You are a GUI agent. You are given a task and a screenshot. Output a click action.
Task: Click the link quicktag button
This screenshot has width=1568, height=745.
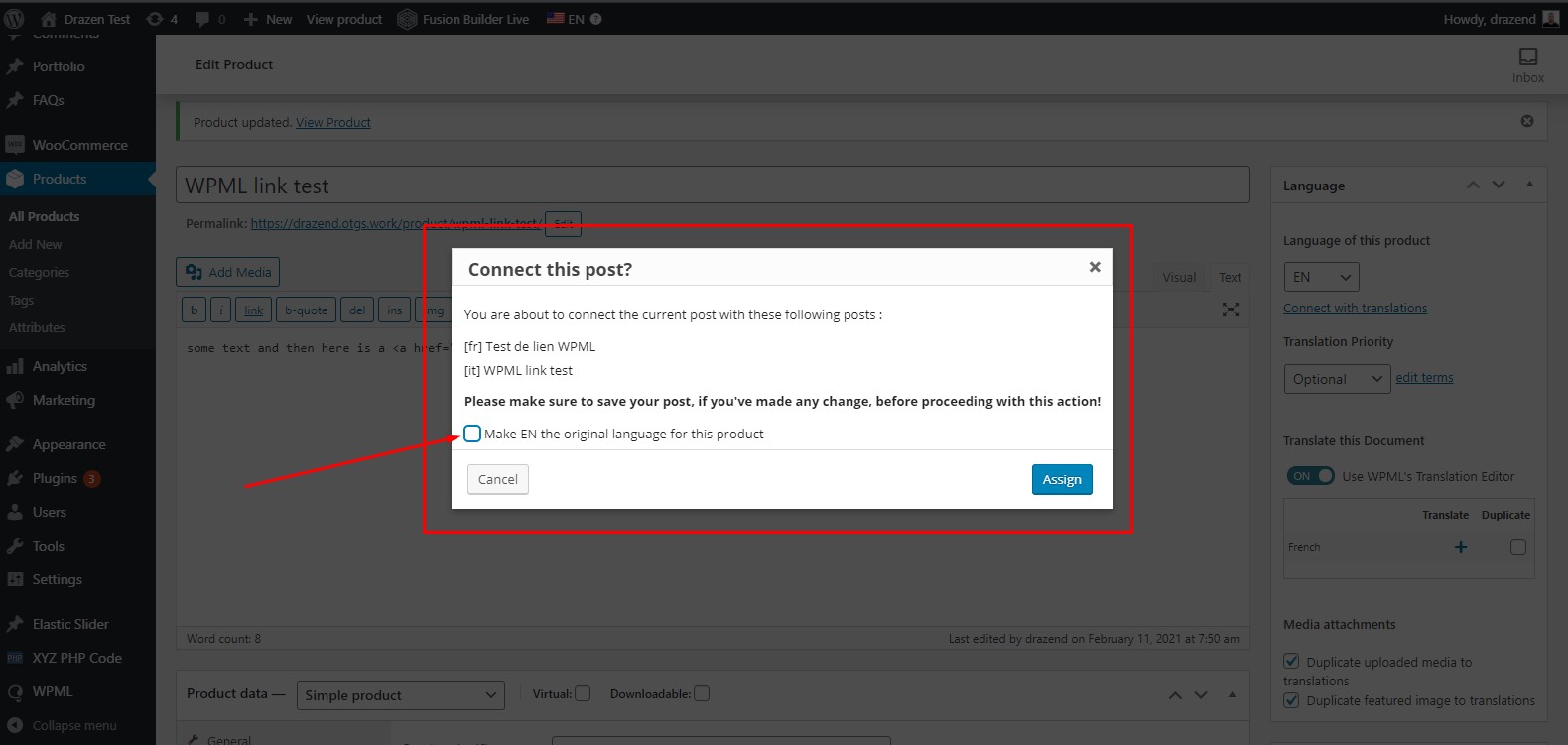coord(254,310)
